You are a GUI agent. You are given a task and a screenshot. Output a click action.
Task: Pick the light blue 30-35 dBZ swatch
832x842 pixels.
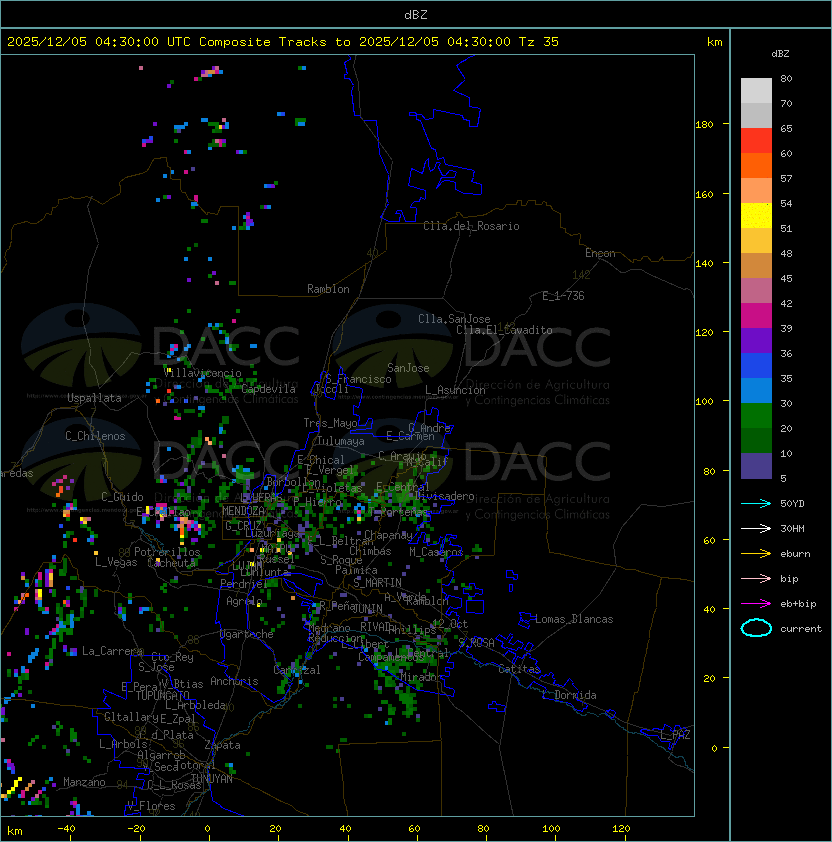coord(756,390)
